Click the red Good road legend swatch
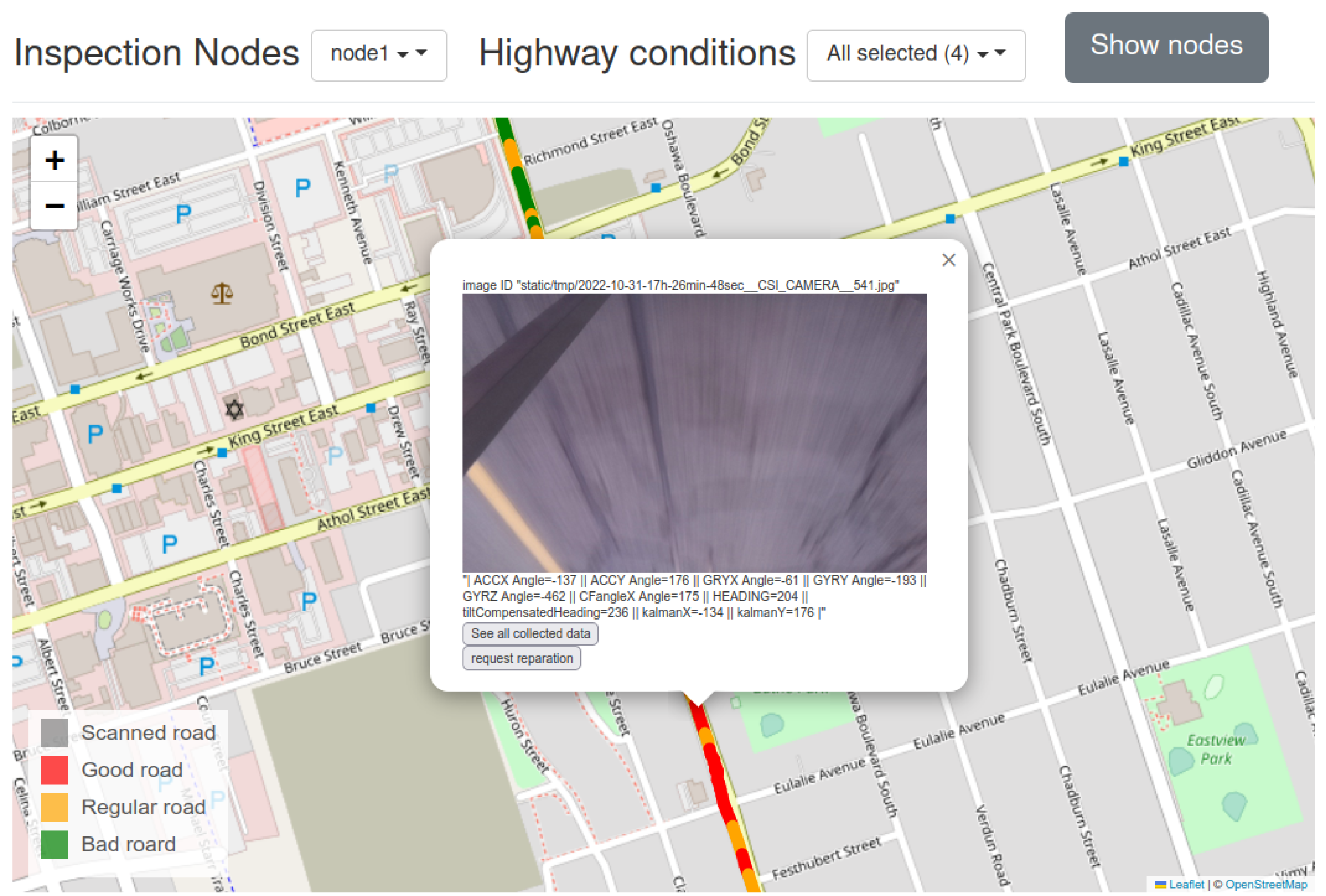This screenshot has height=896, width=1326. point(54,769)
